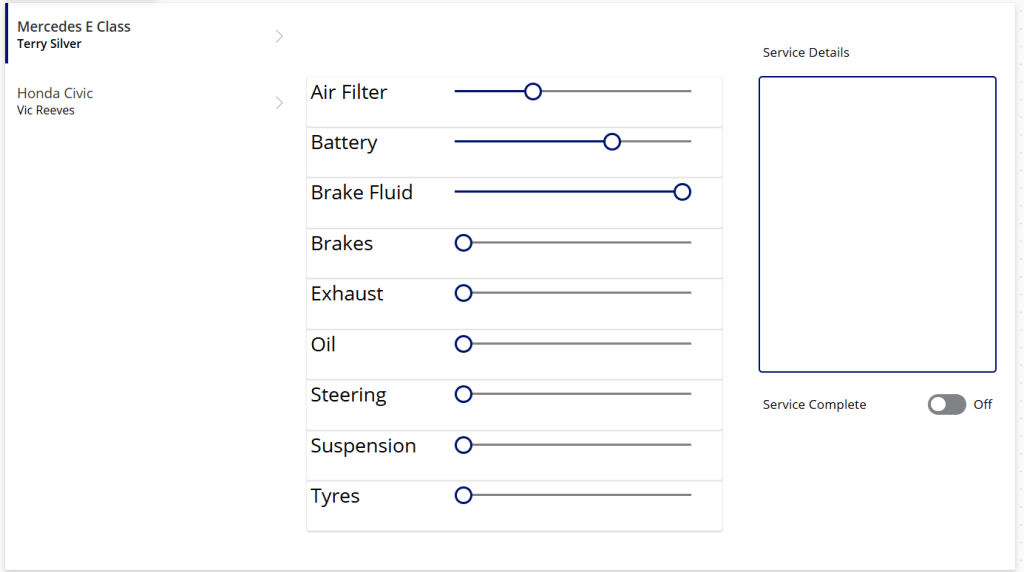Click the Air Filter slider handle
The width and height of the screenshot is (1024, 572).
tap(533, 92)
